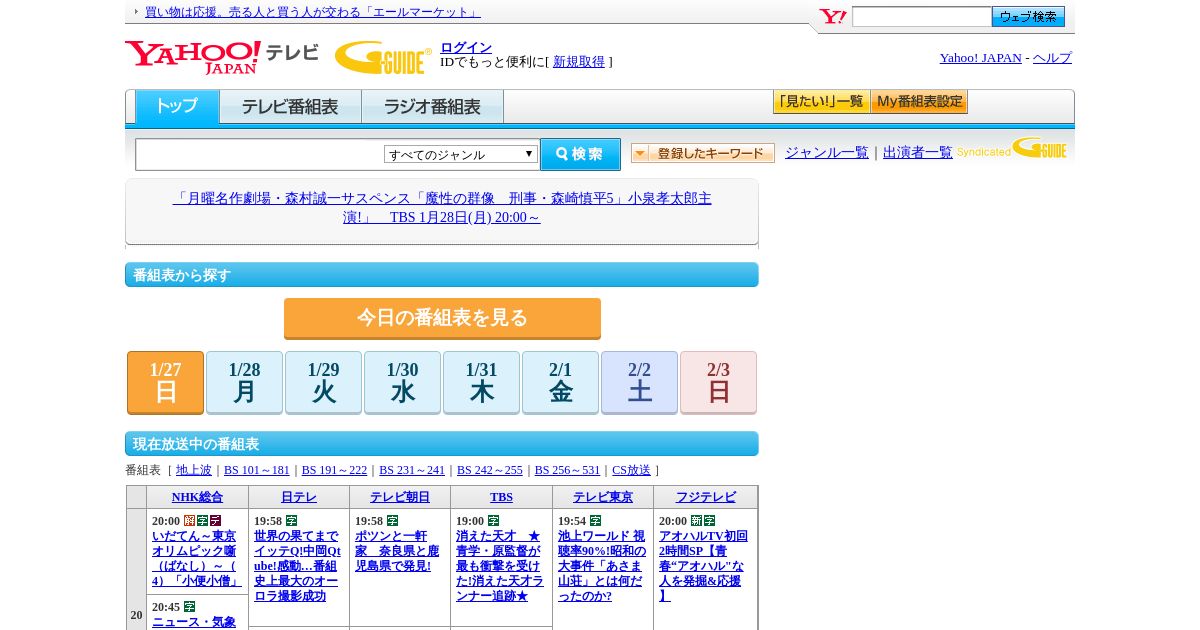Viewport: 1200px width, 630px height.
Task: Select the 2/2 Saturday date tile
Action: (639, 382)
